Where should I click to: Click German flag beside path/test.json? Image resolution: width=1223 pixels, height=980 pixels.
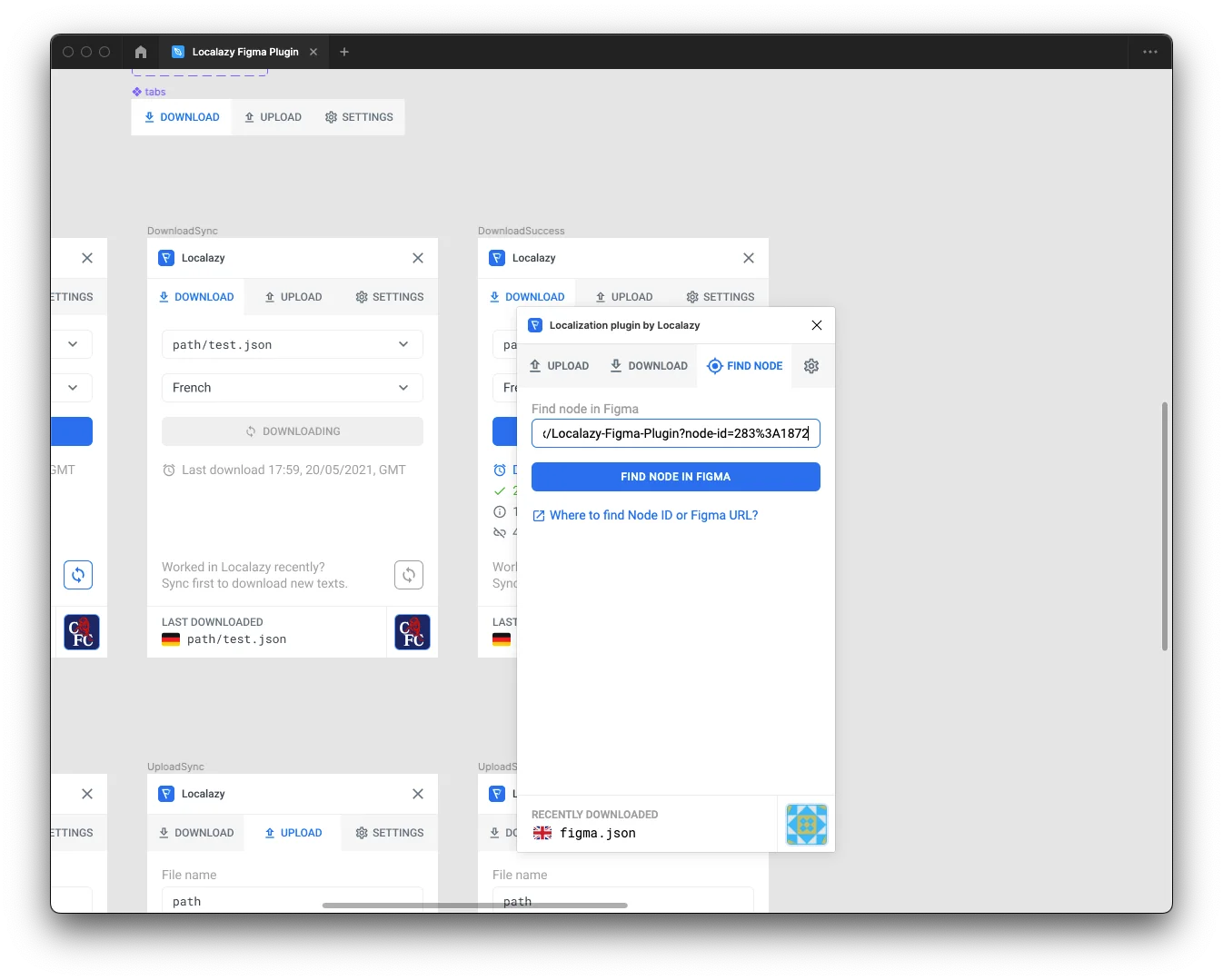[171, 639]
